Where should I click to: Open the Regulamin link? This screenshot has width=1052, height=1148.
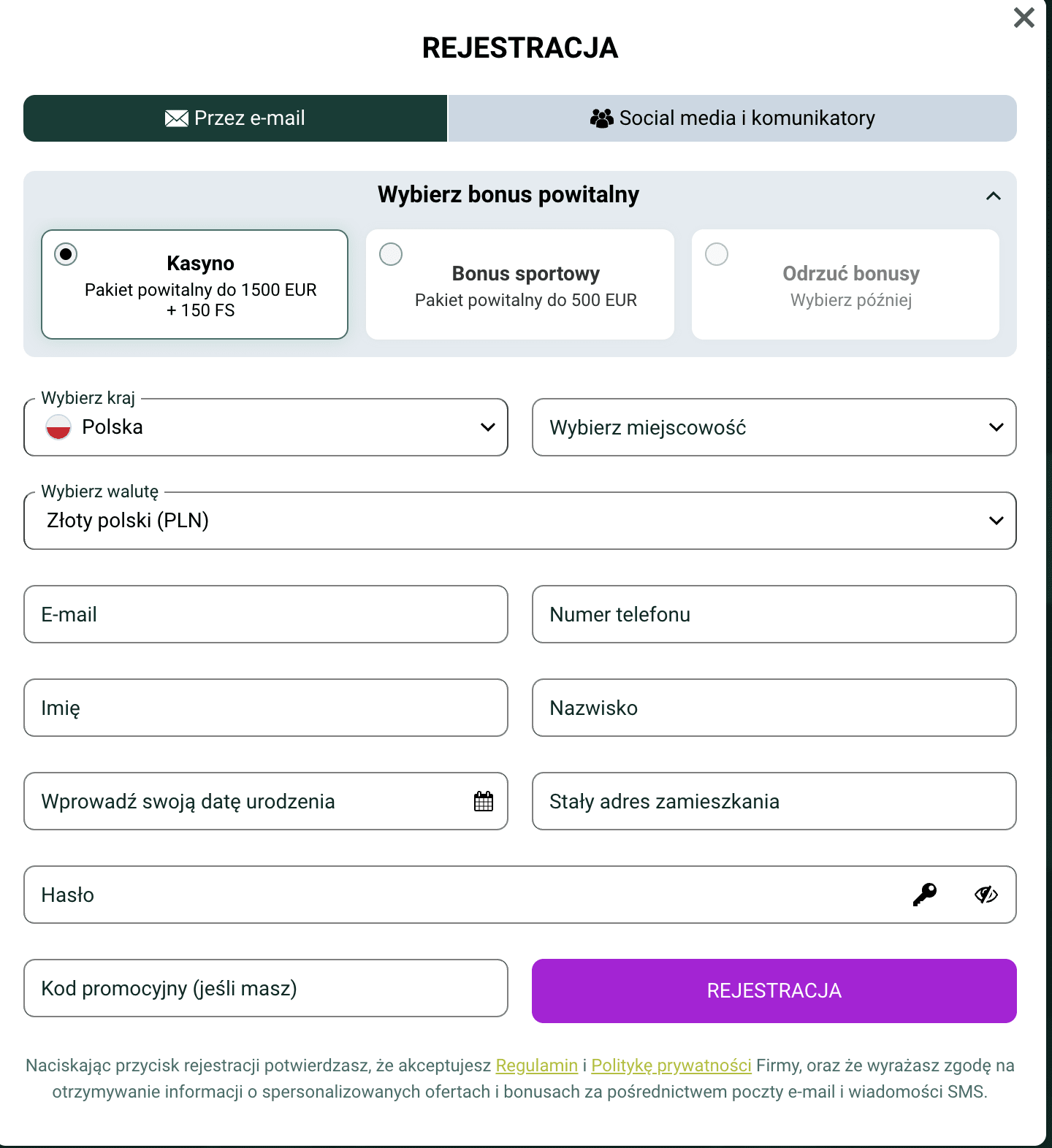(536, 1065)
